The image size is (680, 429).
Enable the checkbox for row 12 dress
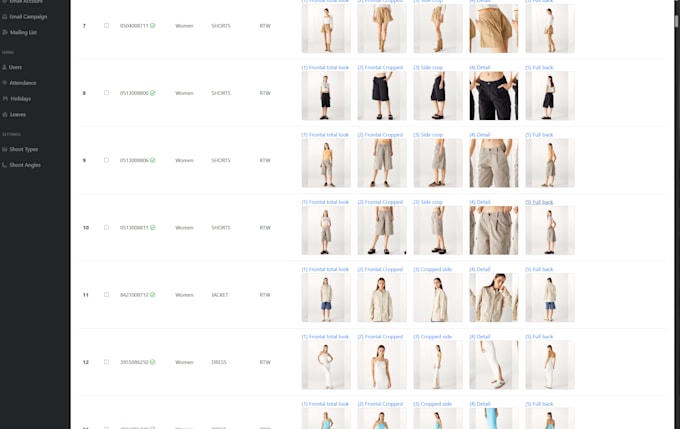(x=106, y=362)
